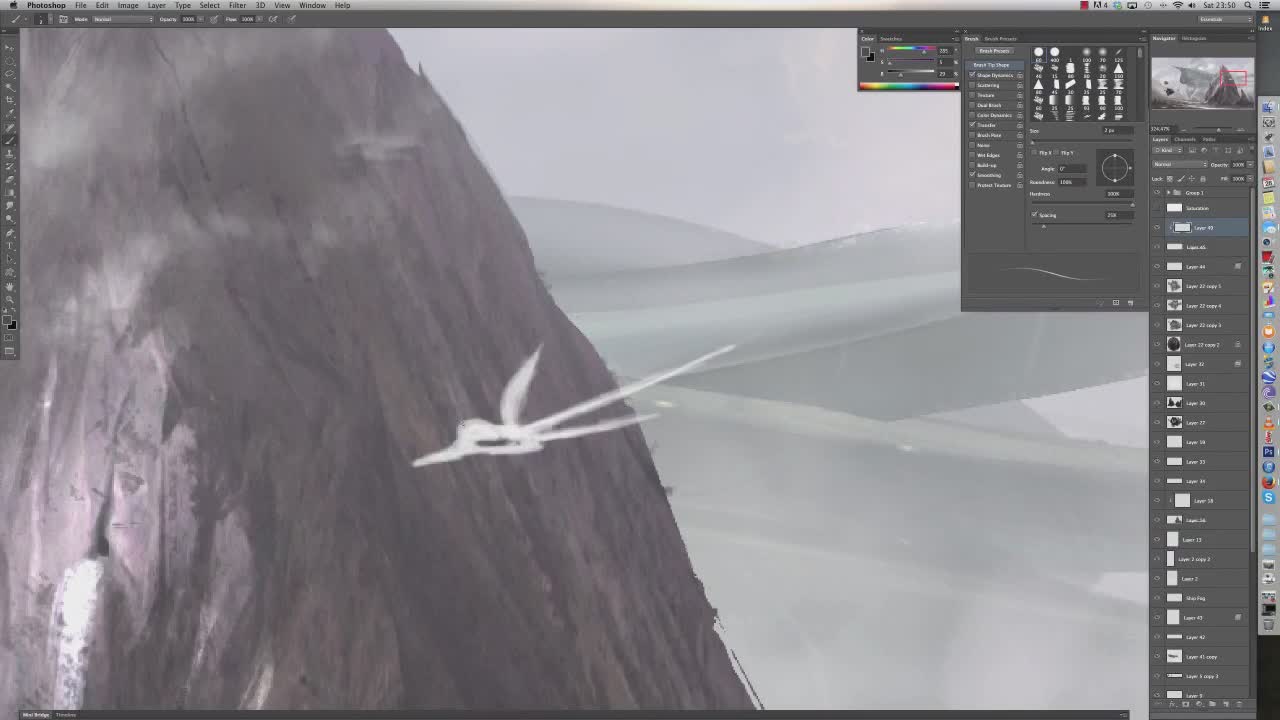
Task: Select the Hand tool in toolbox
Action: pyautogui.click(x=10, y=286)
